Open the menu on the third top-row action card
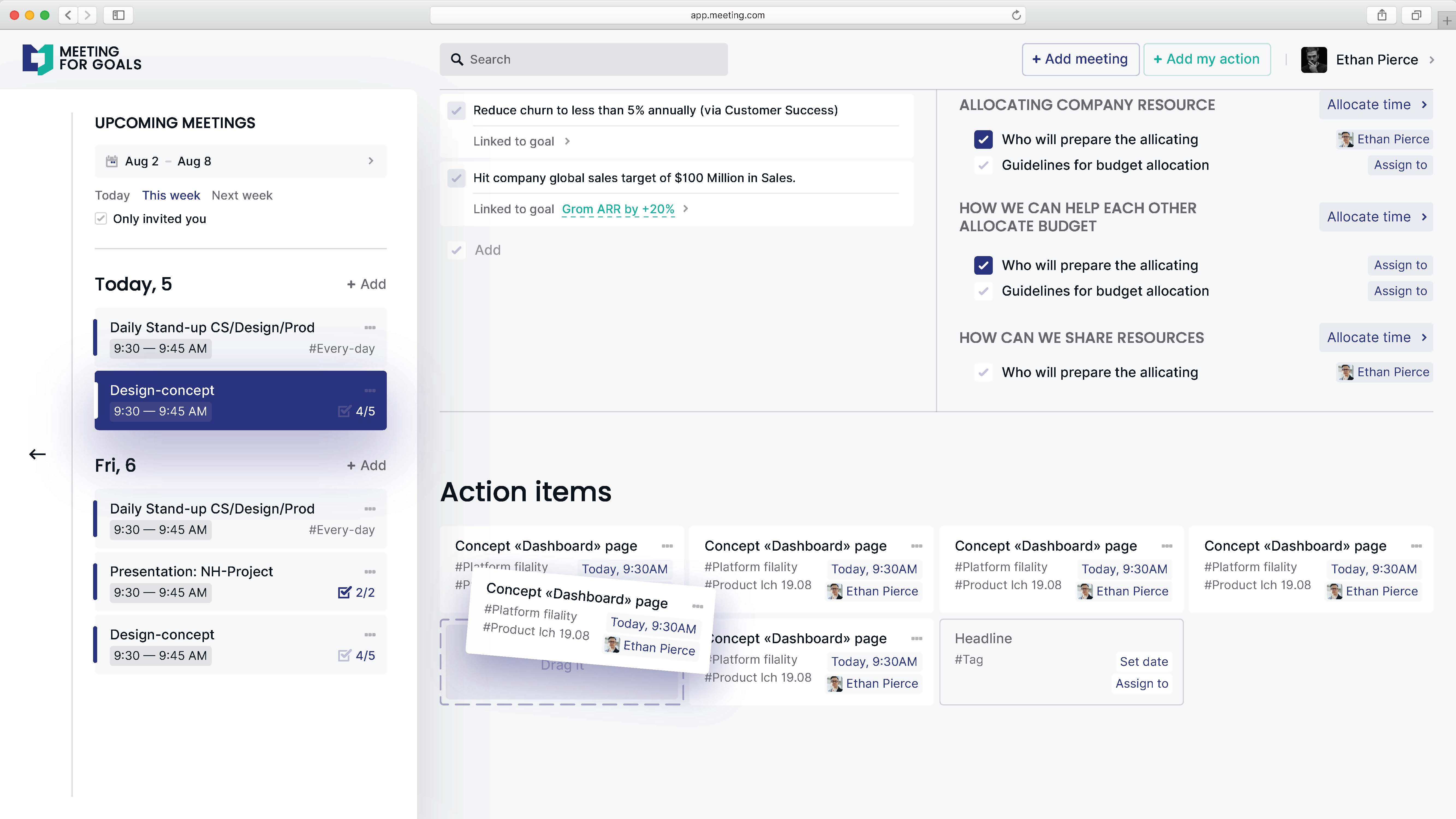 click(x=1167, y=545)
